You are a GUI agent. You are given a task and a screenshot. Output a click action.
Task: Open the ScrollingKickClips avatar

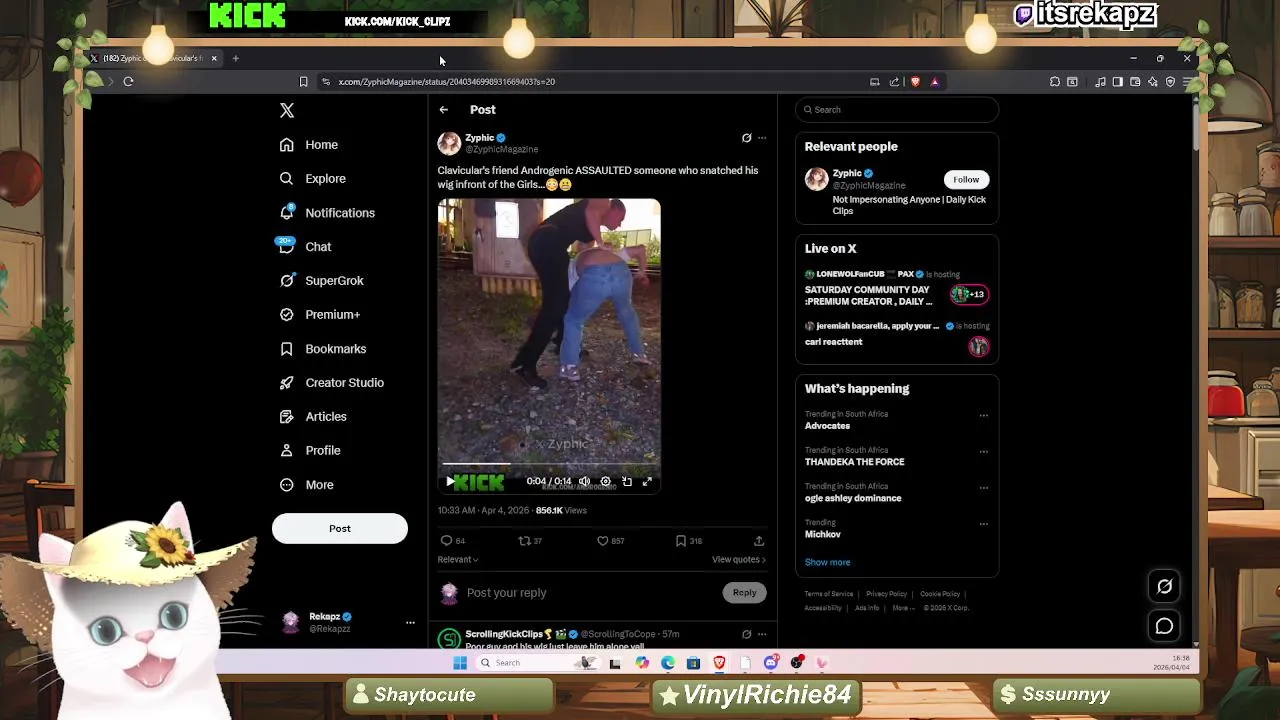click(x=449, y=639)
